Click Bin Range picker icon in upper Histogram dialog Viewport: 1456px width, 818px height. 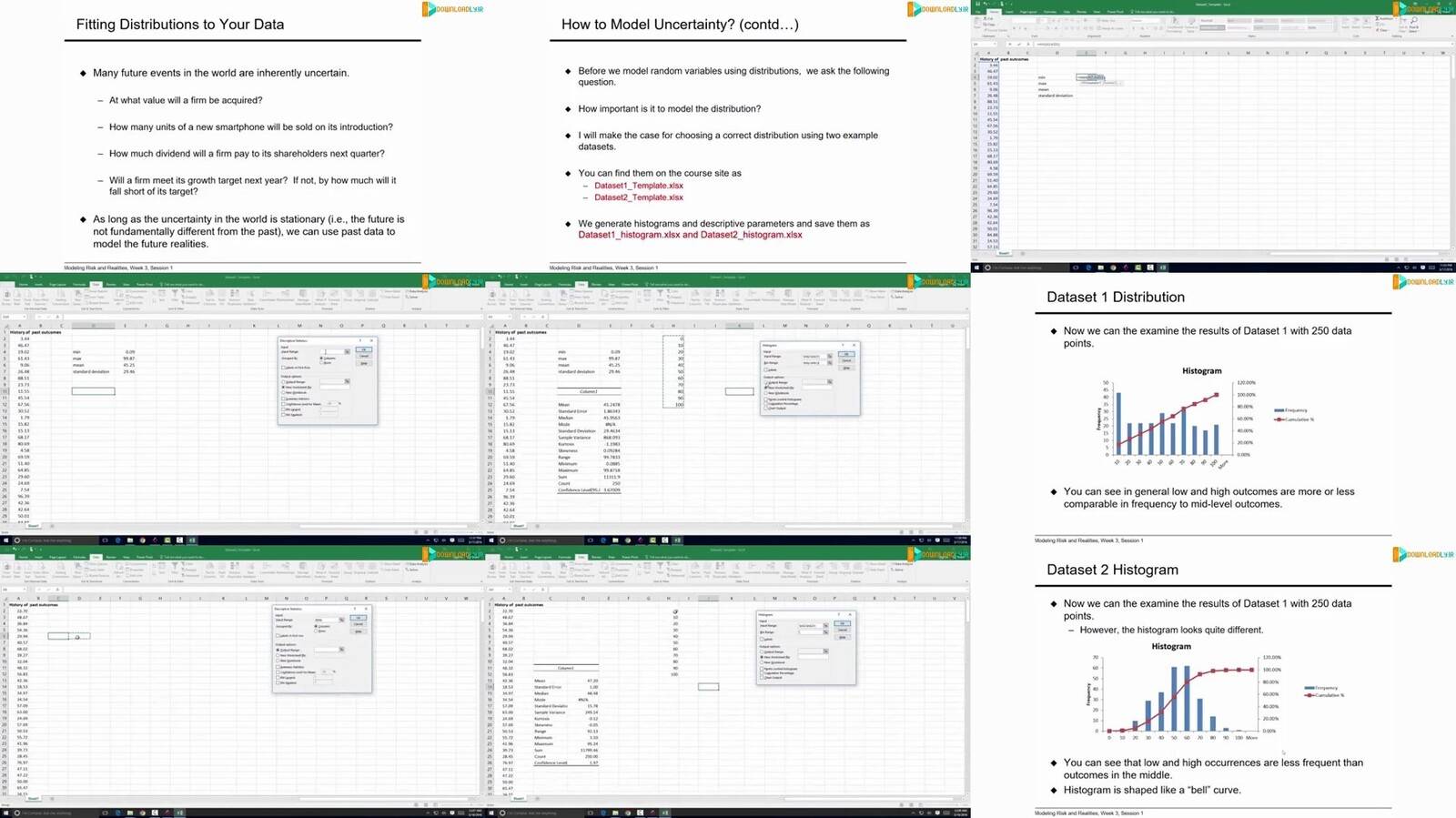pos(830,363)
